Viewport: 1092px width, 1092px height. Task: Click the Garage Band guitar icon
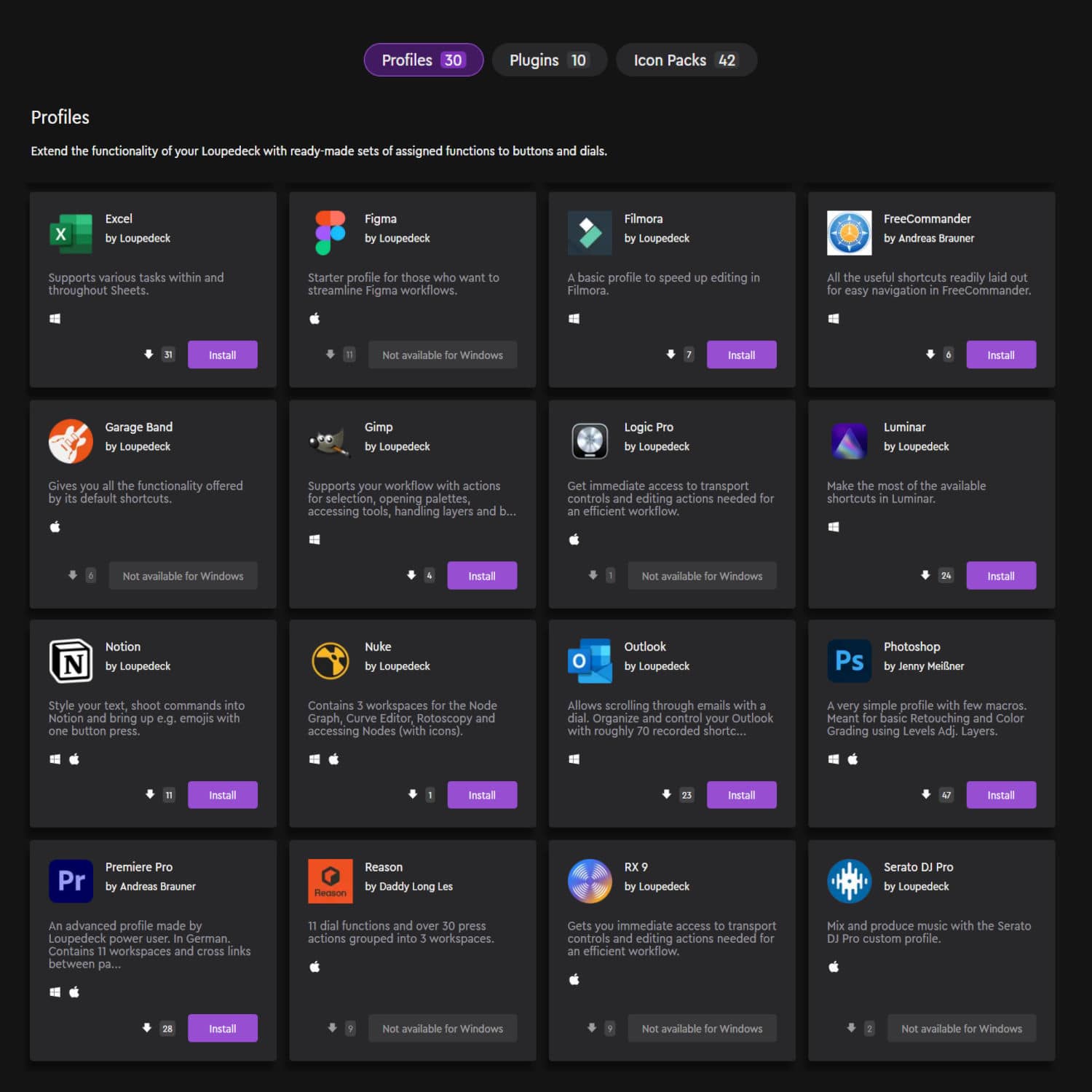(x=71, y=441)
